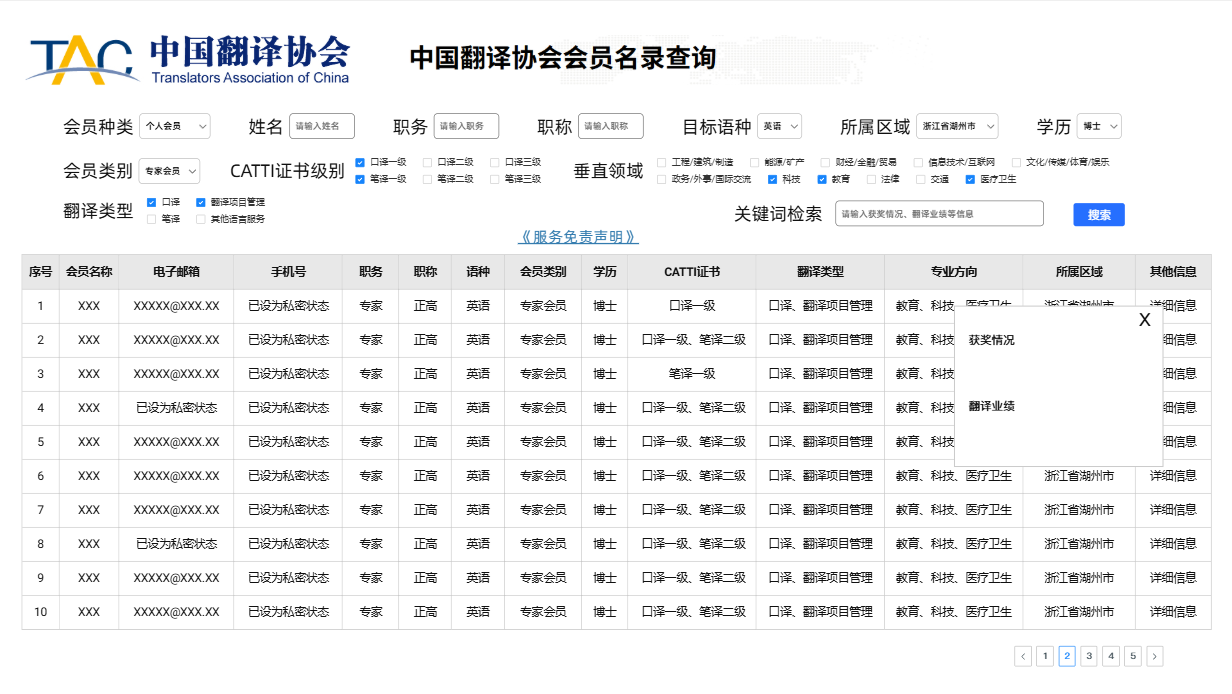Open 详细信息 for row 10

(x=1172, y=612)
